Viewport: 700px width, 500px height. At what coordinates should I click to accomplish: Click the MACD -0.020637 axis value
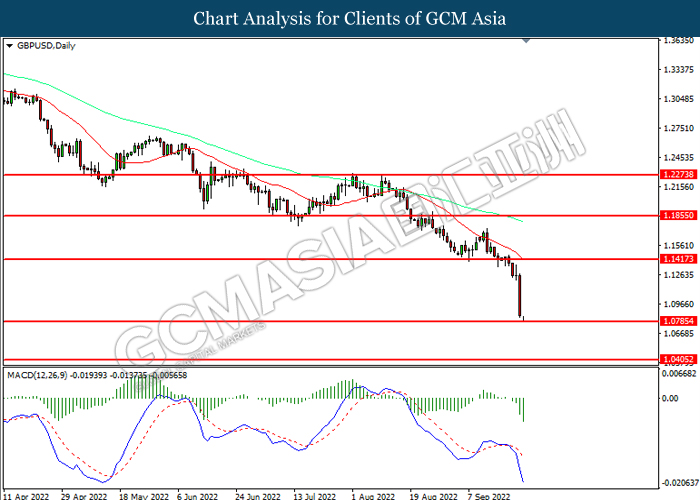click(x=679, y=483)
